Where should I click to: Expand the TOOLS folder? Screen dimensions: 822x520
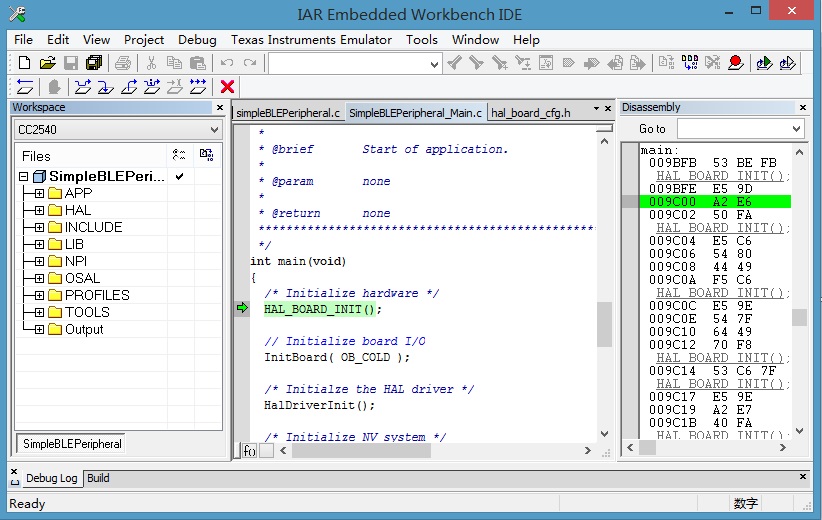pyautogui.click(x=39, y=312)
